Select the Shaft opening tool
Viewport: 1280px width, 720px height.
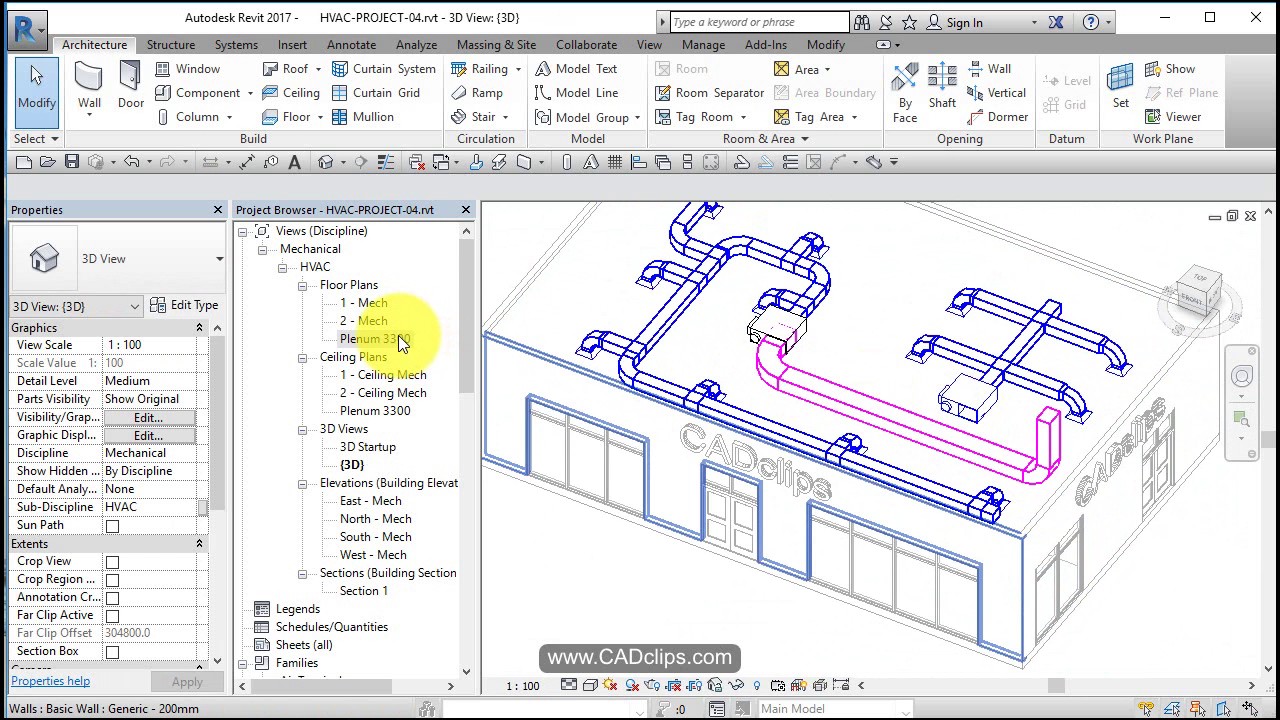[942, 88]
